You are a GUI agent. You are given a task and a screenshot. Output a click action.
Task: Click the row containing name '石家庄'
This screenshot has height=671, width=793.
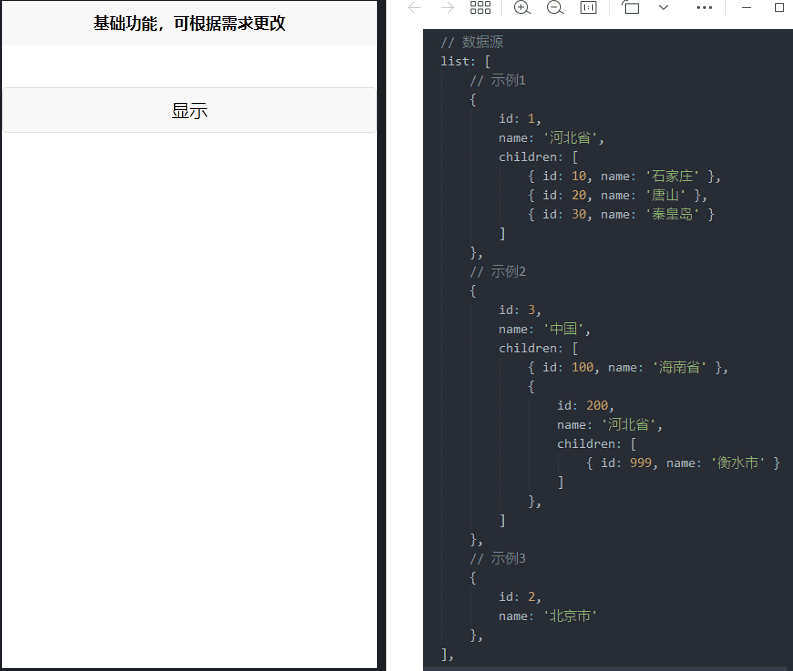coord(624,176)
